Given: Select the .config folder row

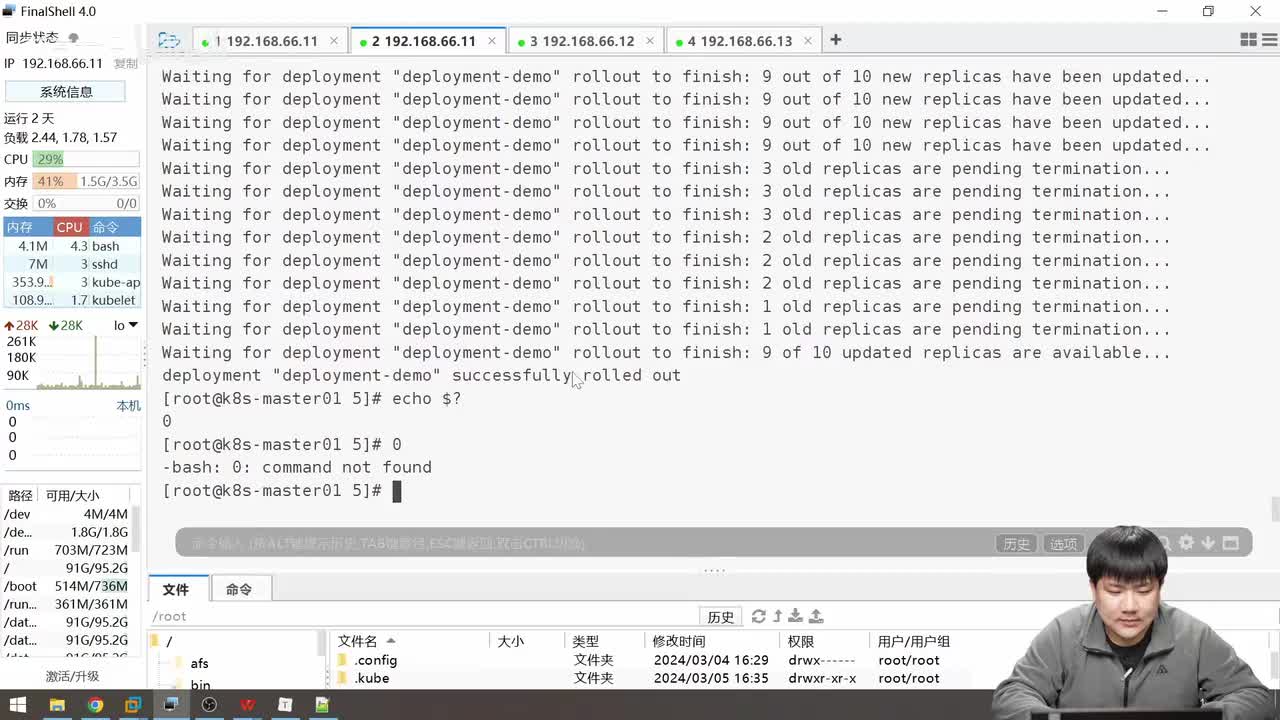Looking at the screenshot, I should pyautogui.click(x=660, y=660).
